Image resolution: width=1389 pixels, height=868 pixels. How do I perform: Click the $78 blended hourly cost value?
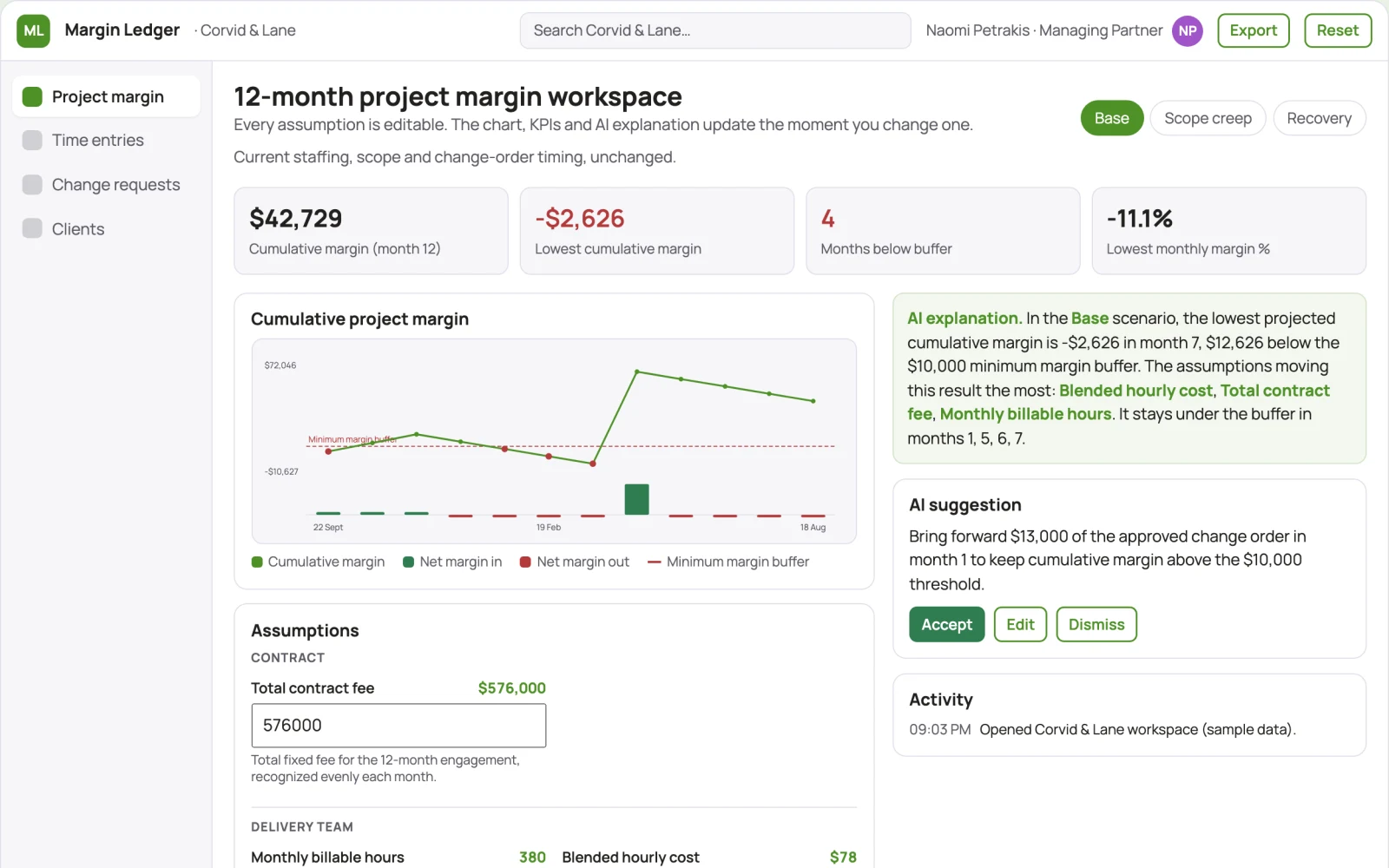[843, 858]
